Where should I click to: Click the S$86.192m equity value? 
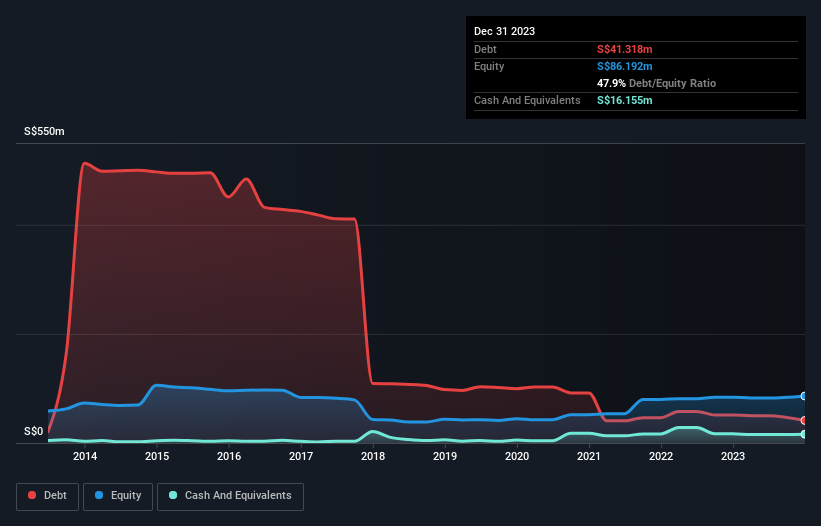click(625, 66)
